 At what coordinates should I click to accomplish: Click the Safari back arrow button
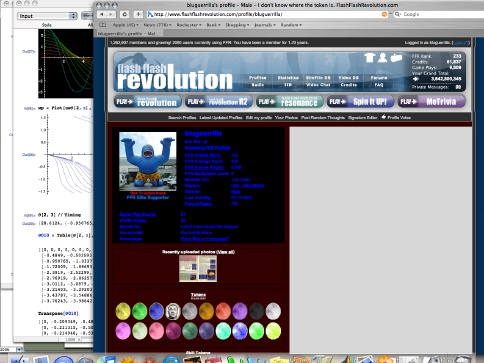(x=102, y=14)
